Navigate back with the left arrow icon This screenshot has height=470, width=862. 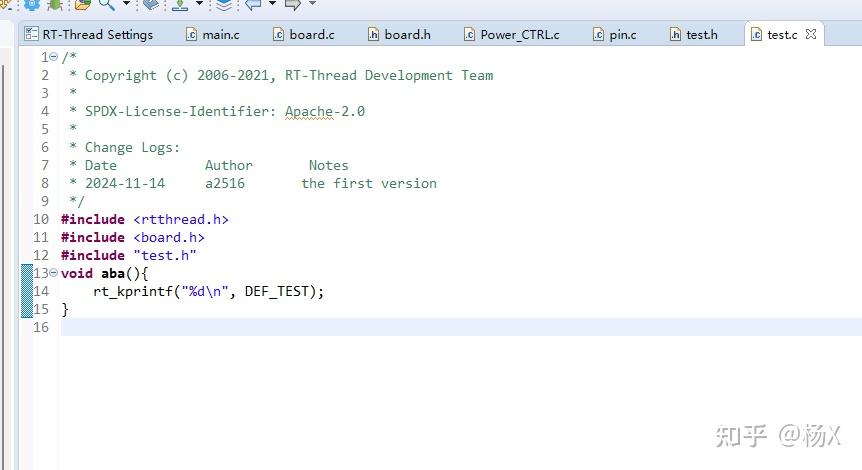(x=253, y=4)
